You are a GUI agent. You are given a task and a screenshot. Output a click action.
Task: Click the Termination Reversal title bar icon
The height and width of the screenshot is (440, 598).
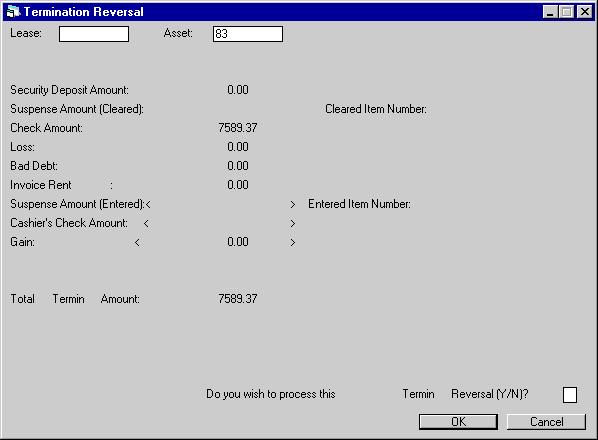[13, 12]
